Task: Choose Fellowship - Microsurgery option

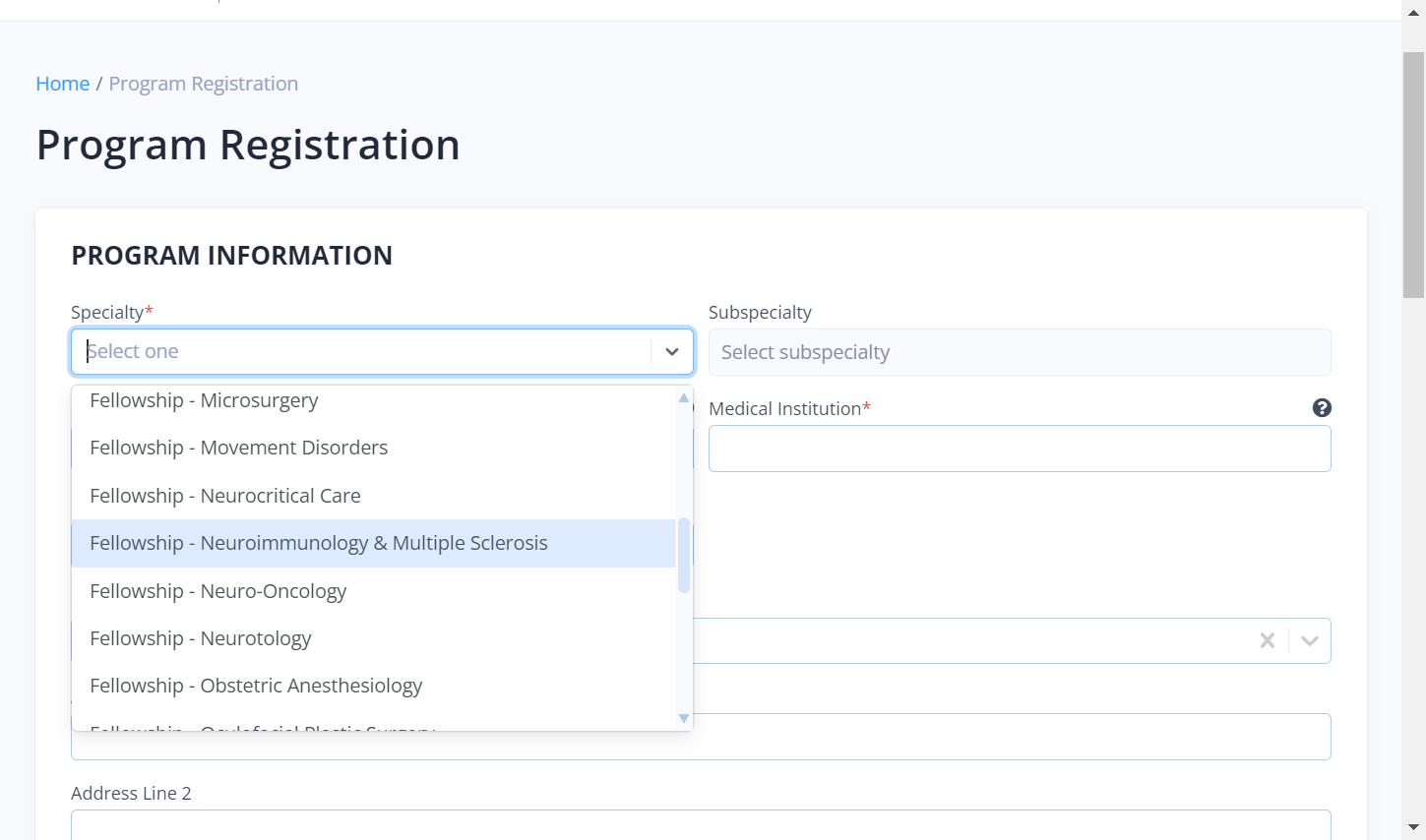Action: click(374, 400)
